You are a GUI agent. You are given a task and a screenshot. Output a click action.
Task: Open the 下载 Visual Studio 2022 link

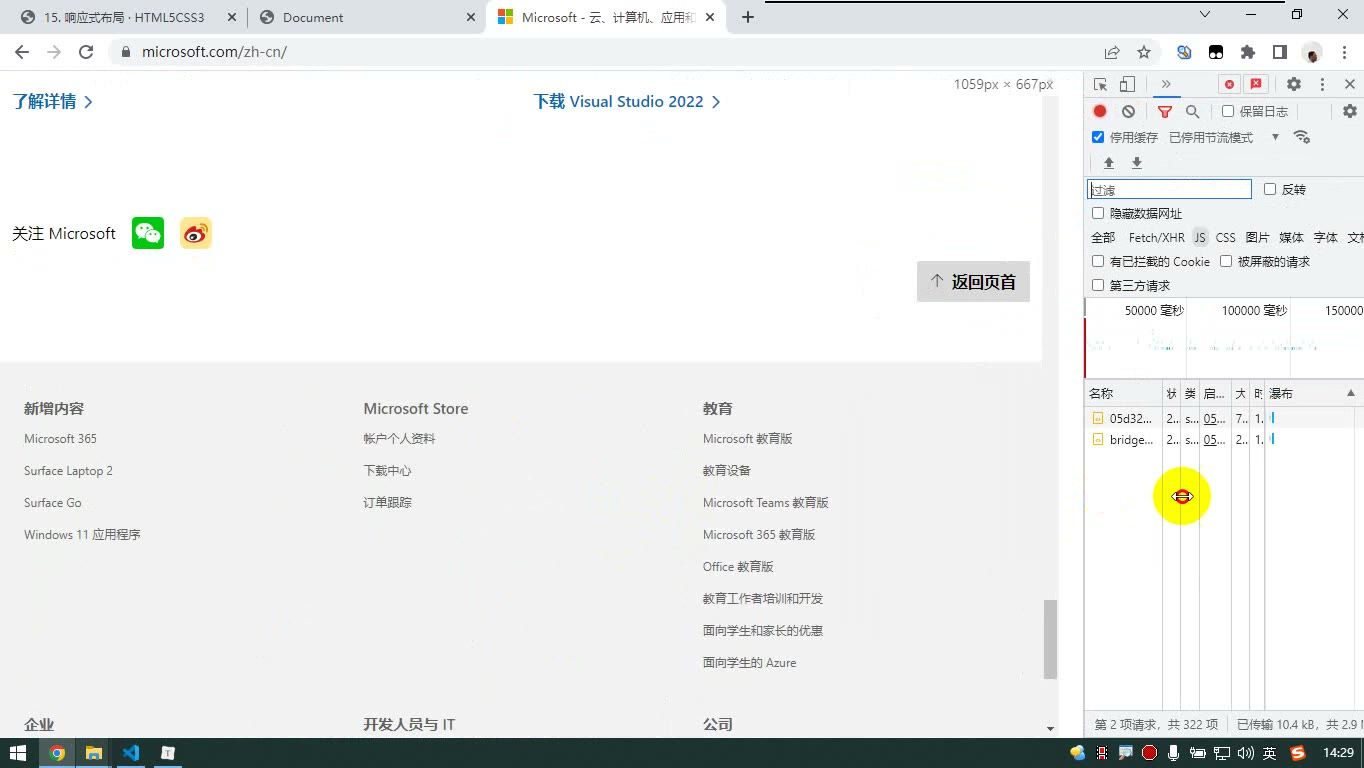[627, 102]
